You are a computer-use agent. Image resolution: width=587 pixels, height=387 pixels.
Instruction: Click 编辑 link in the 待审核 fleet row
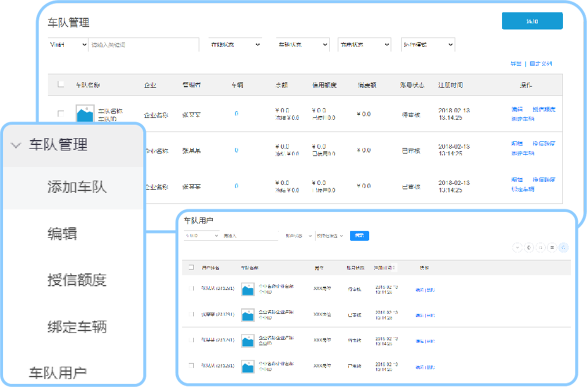[x=517, y=109]
